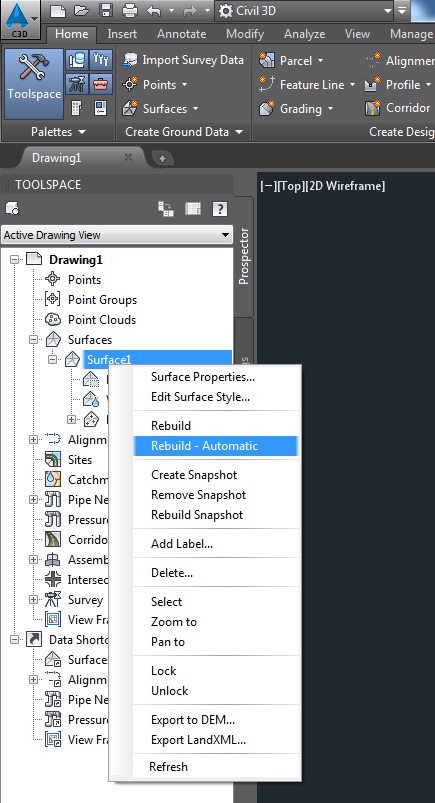
Task: Toggle the red Toolbox icon in Palettes panel
Action: 101,83
